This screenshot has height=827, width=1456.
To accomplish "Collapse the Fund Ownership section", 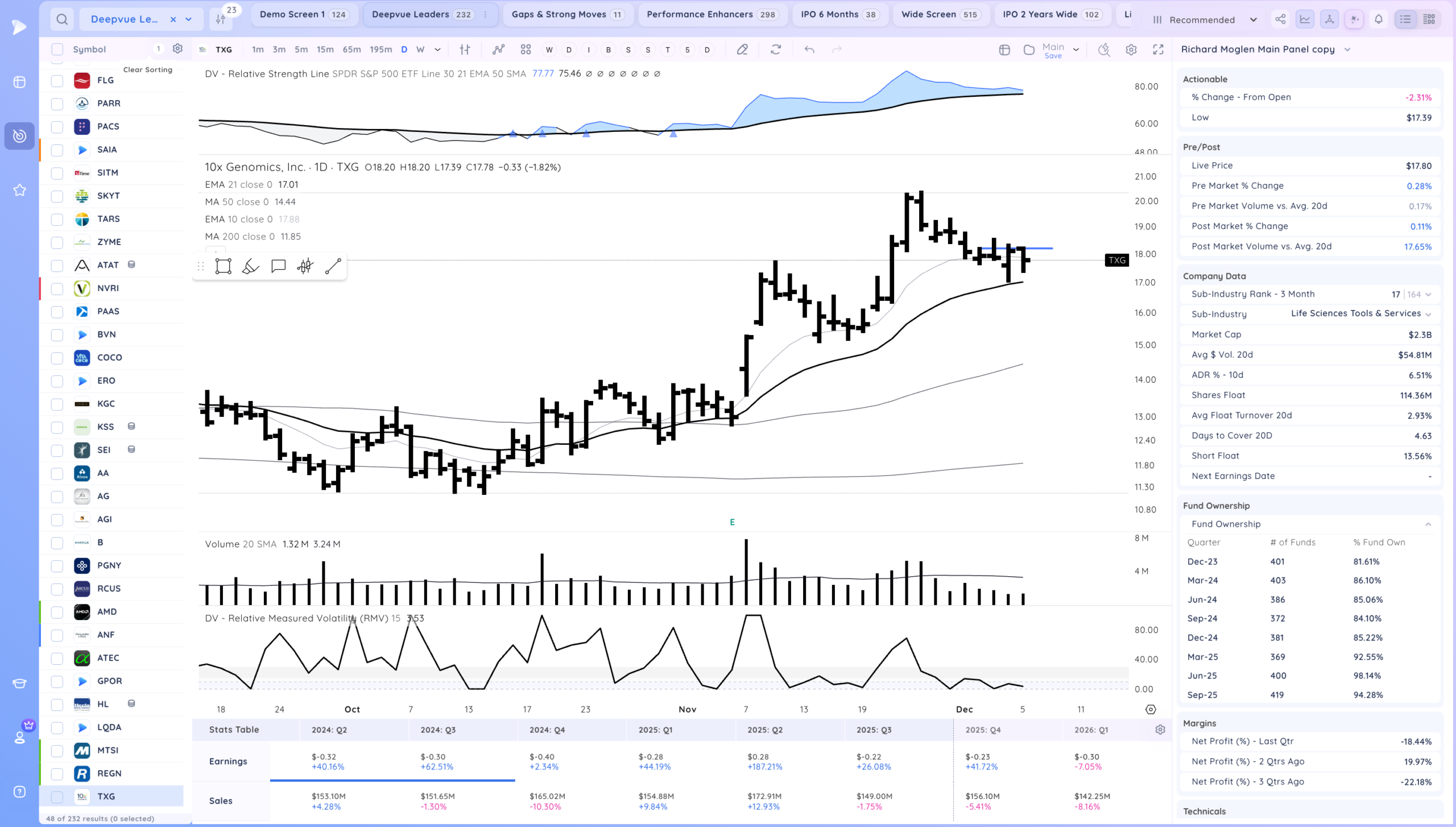I will point(1428,524).
